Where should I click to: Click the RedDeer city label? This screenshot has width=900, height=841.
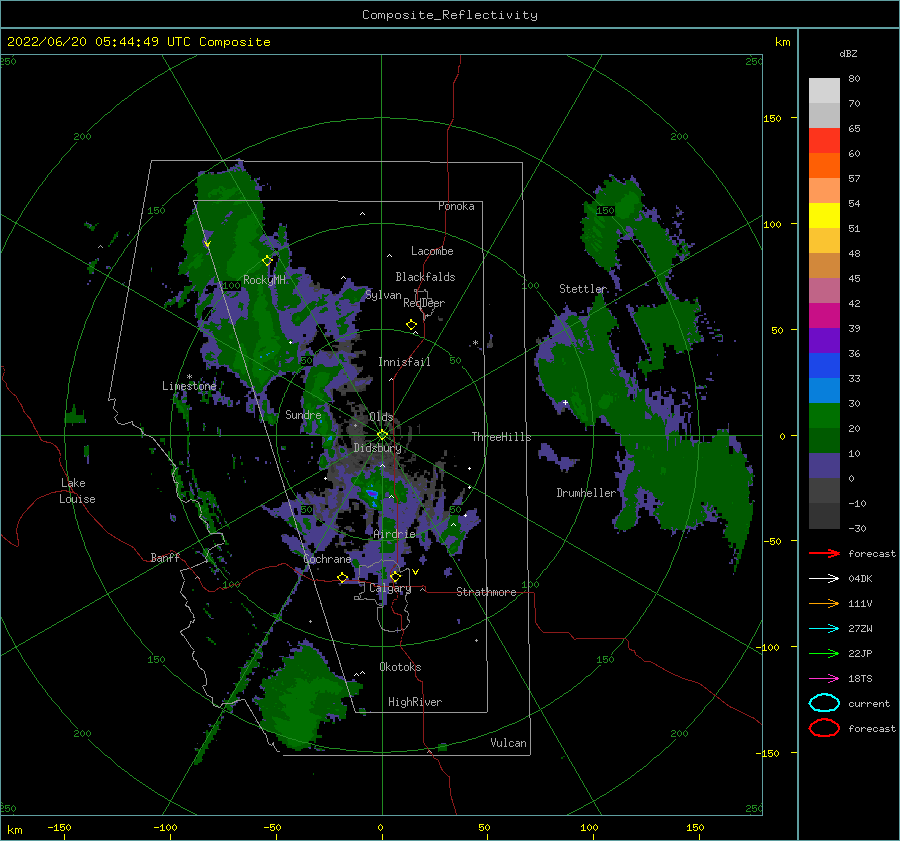point(424,303)
